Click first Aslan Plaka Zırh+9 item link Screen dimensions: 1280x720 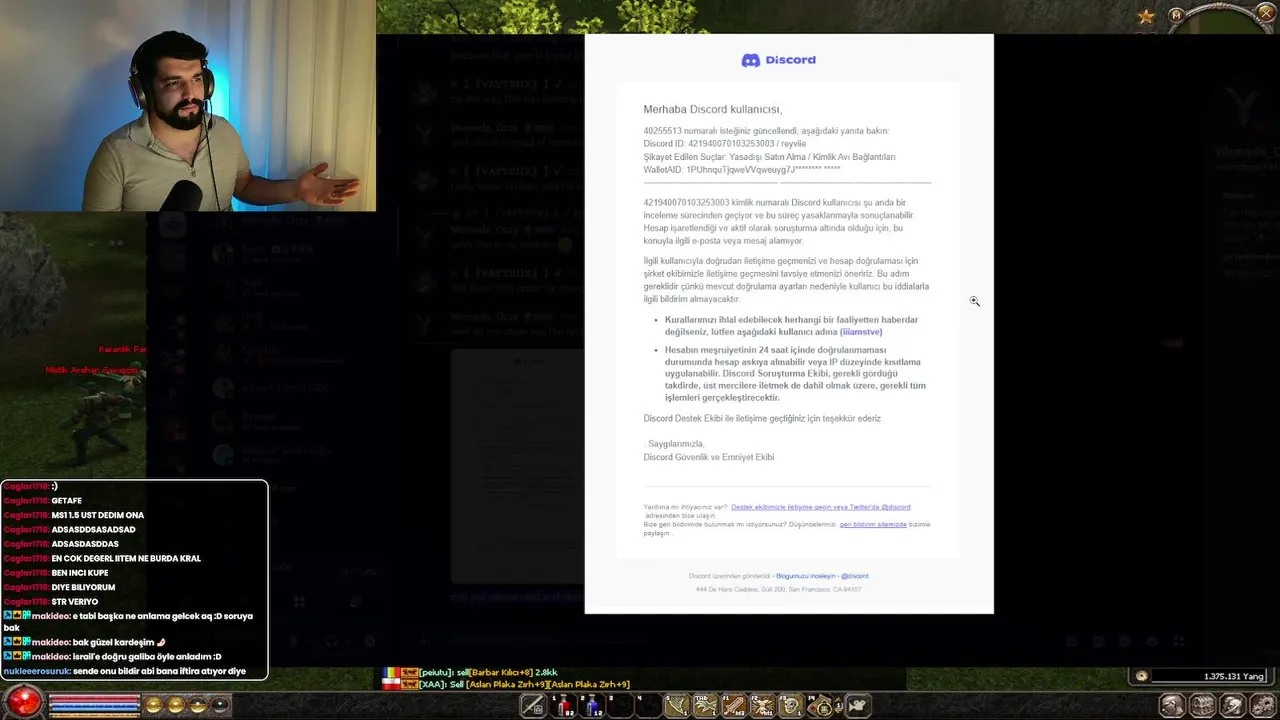pyautogui.click(x=506, y=684)
